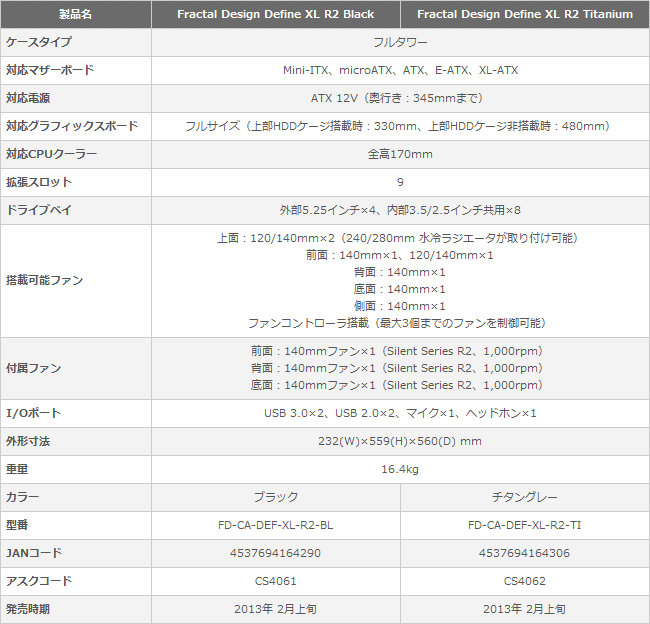650x624 pixels.
Task: Click the 付属ファン row label
Action: [x=34, y=368]
